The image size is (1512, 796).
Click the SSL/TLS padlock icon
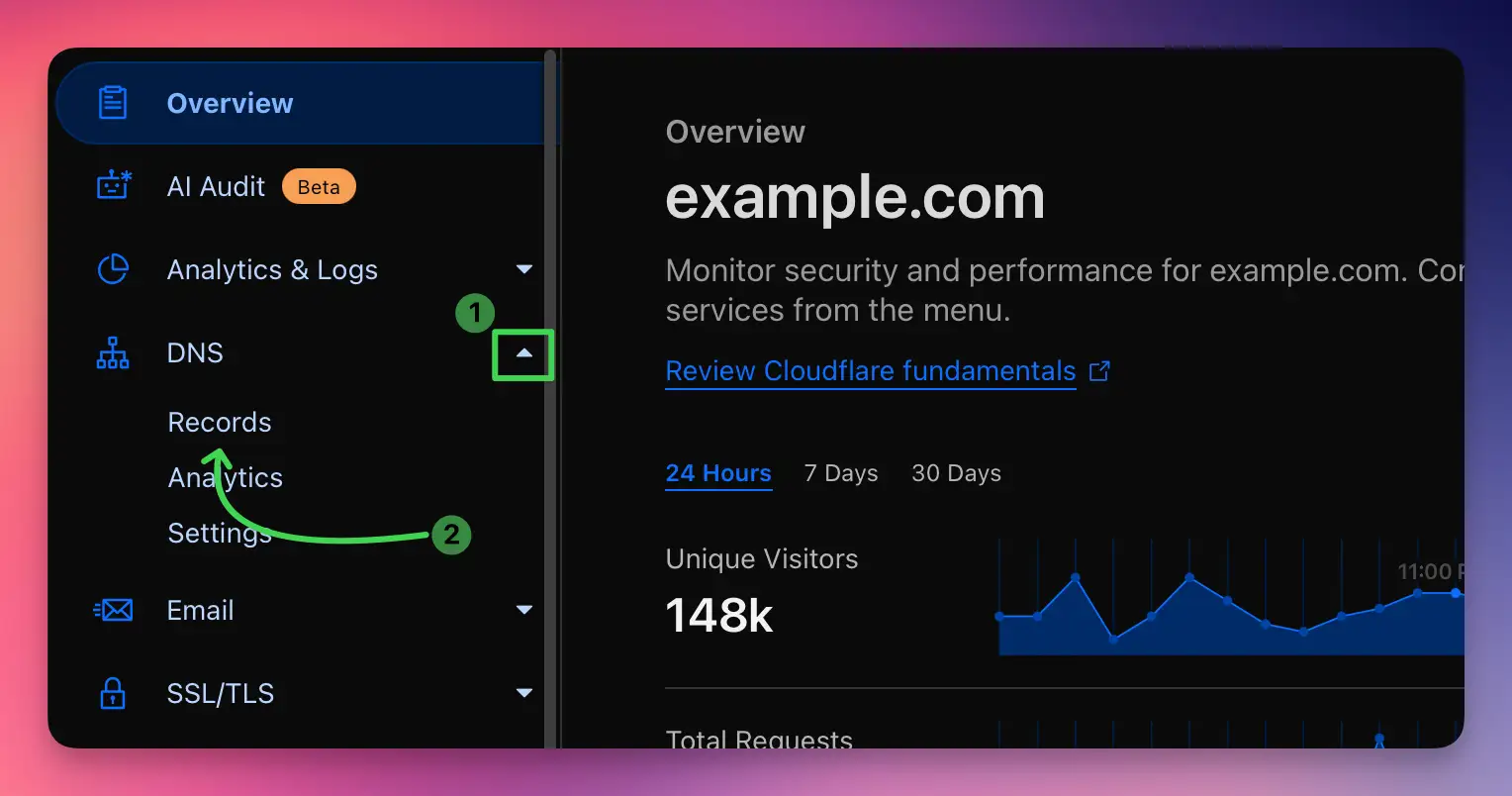[x=113, y=693]
